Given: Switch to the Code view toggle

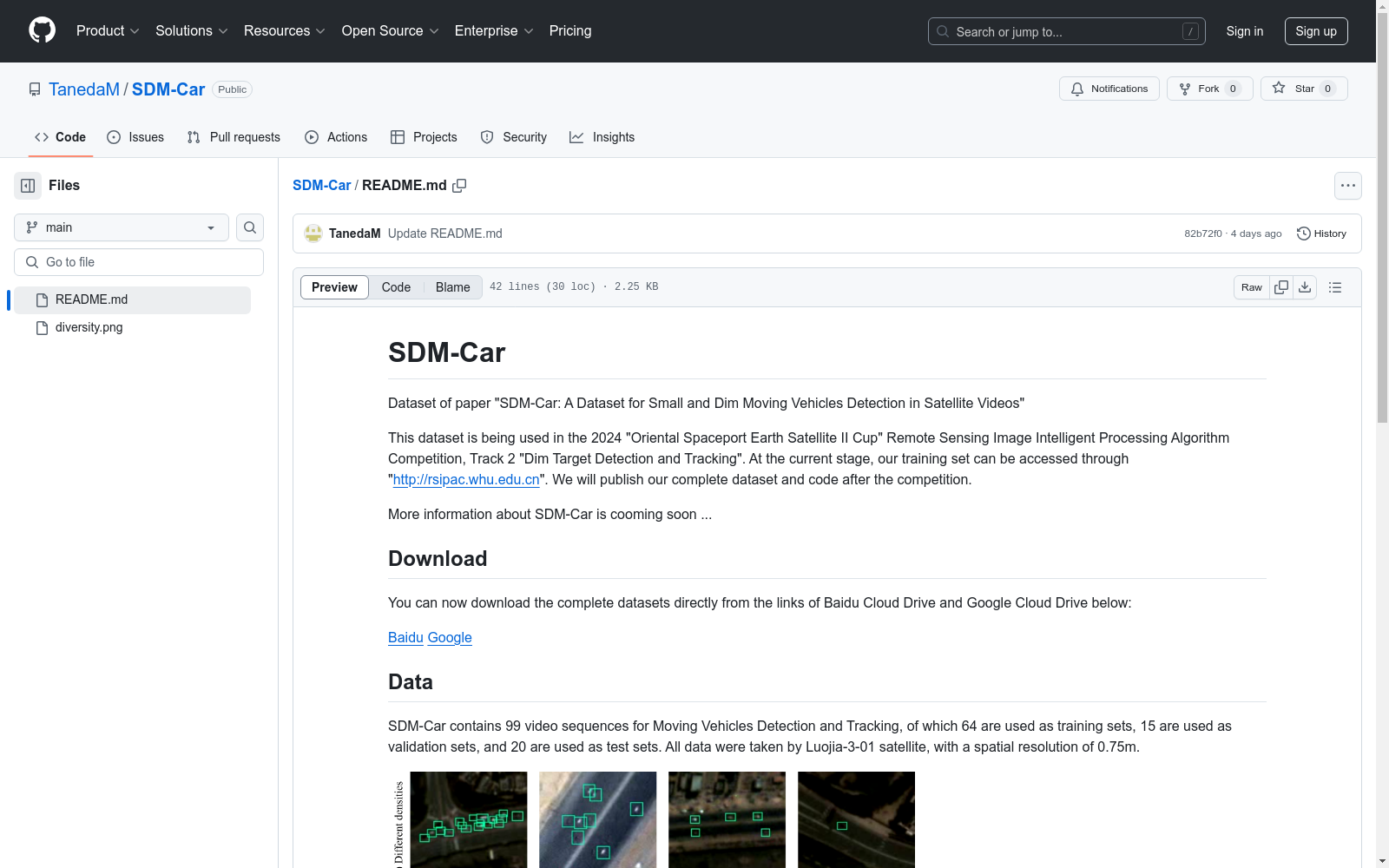Looking at the screenshot, I should pyautogui.click(x=396, y=287).
